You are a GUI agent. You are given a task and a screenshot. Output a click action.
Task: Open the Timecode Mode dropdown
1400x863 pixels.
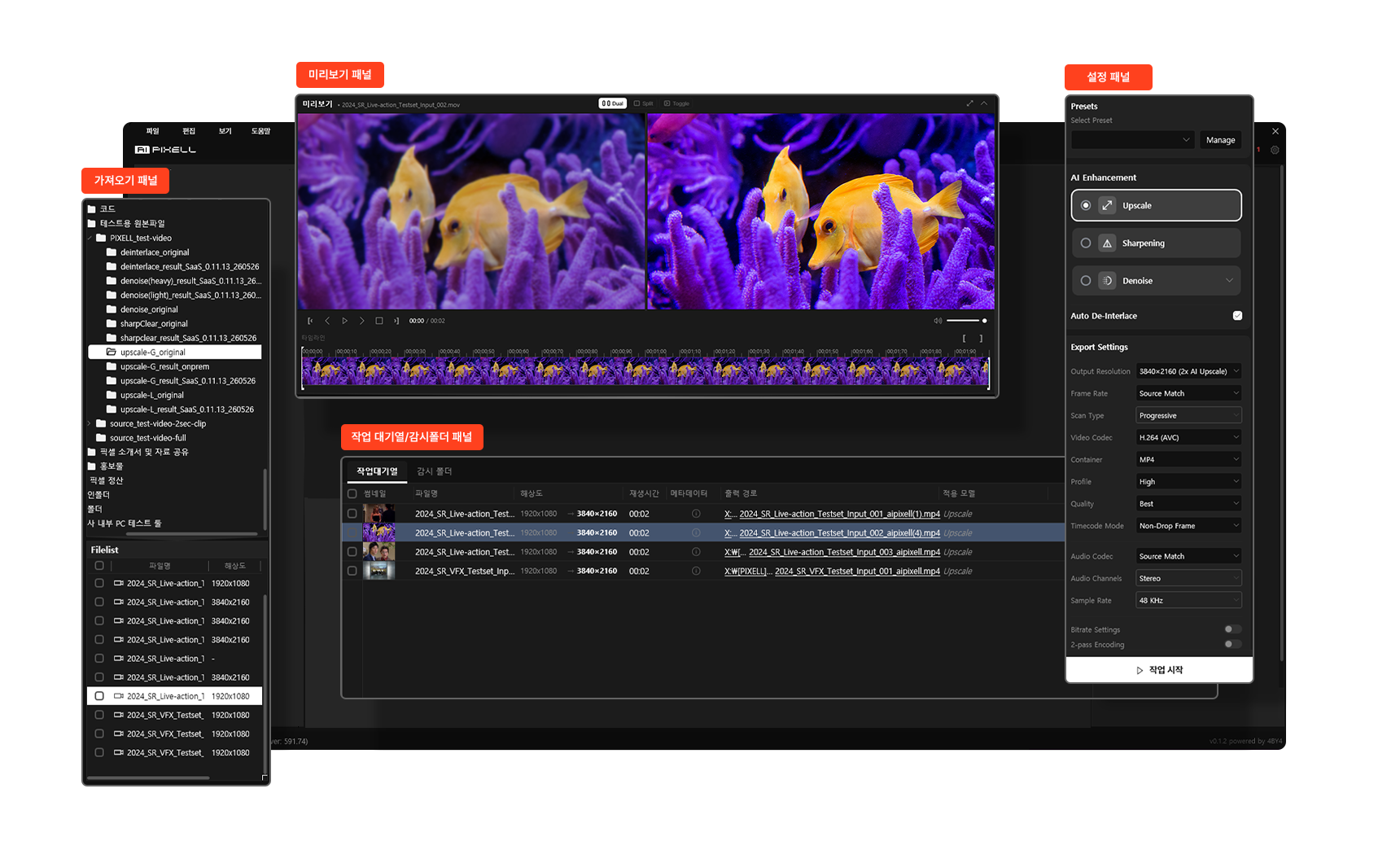point(1188,526)
